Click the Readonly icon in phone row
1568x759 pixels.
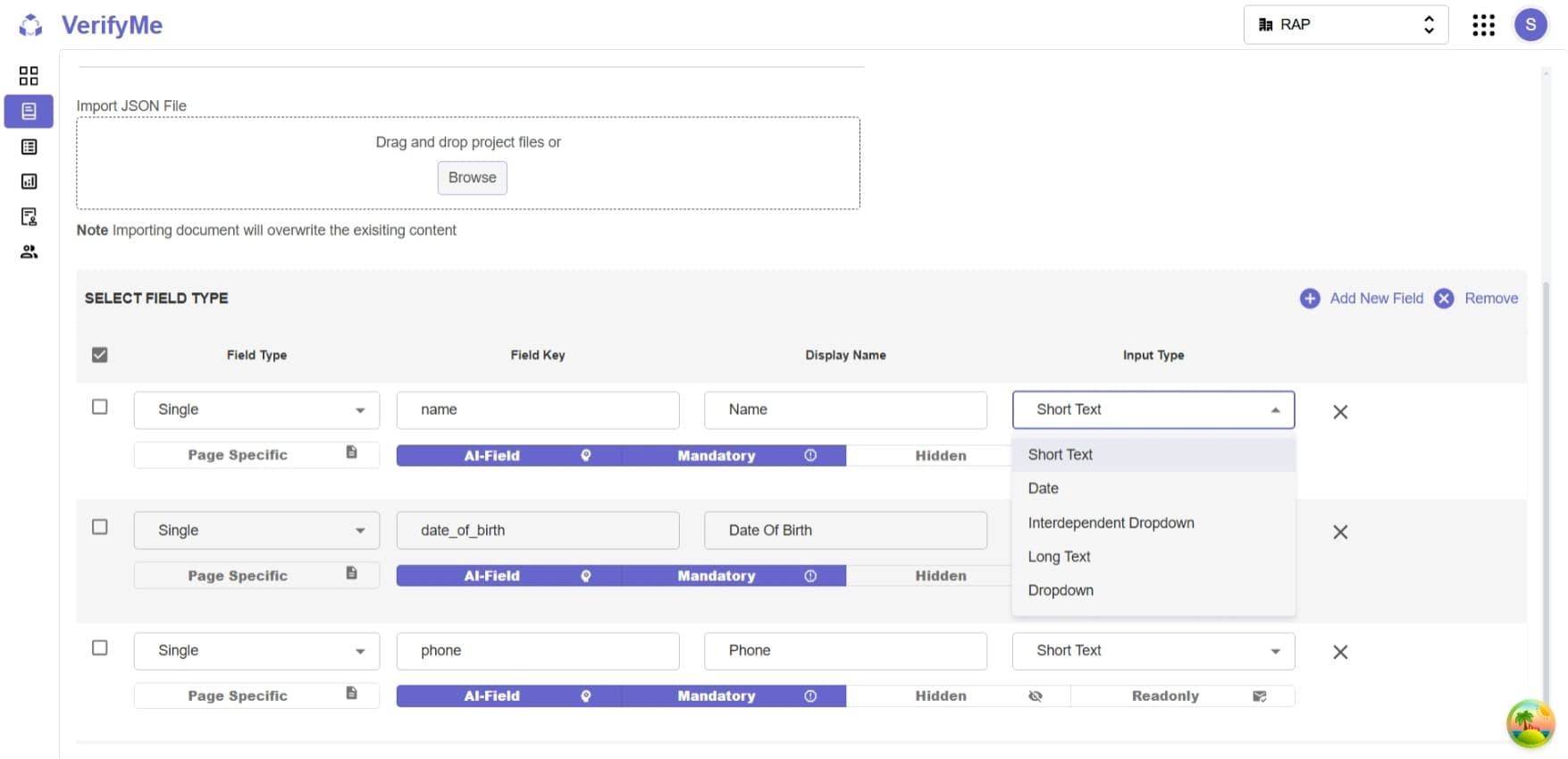tap(1260, 696)
